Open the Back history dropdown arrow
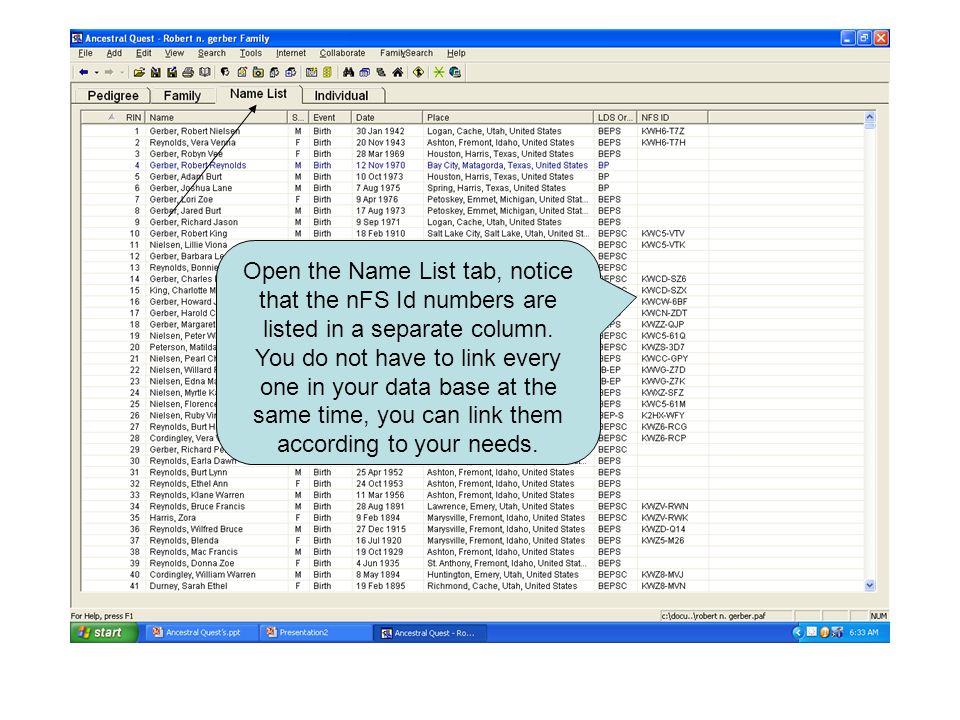The height and width of the screenshot is (720, 960). 96,72
